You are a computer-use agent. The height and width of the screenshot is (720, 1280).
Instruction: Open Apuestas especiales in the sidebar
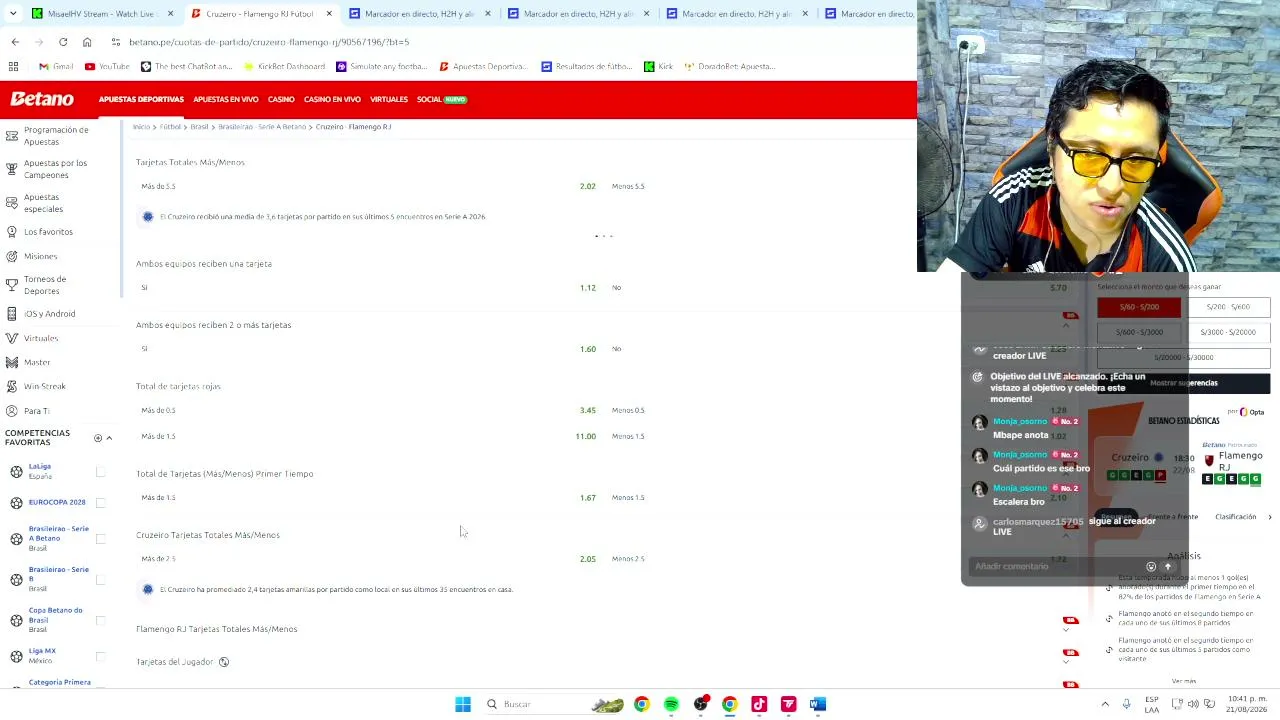point(43,202)
